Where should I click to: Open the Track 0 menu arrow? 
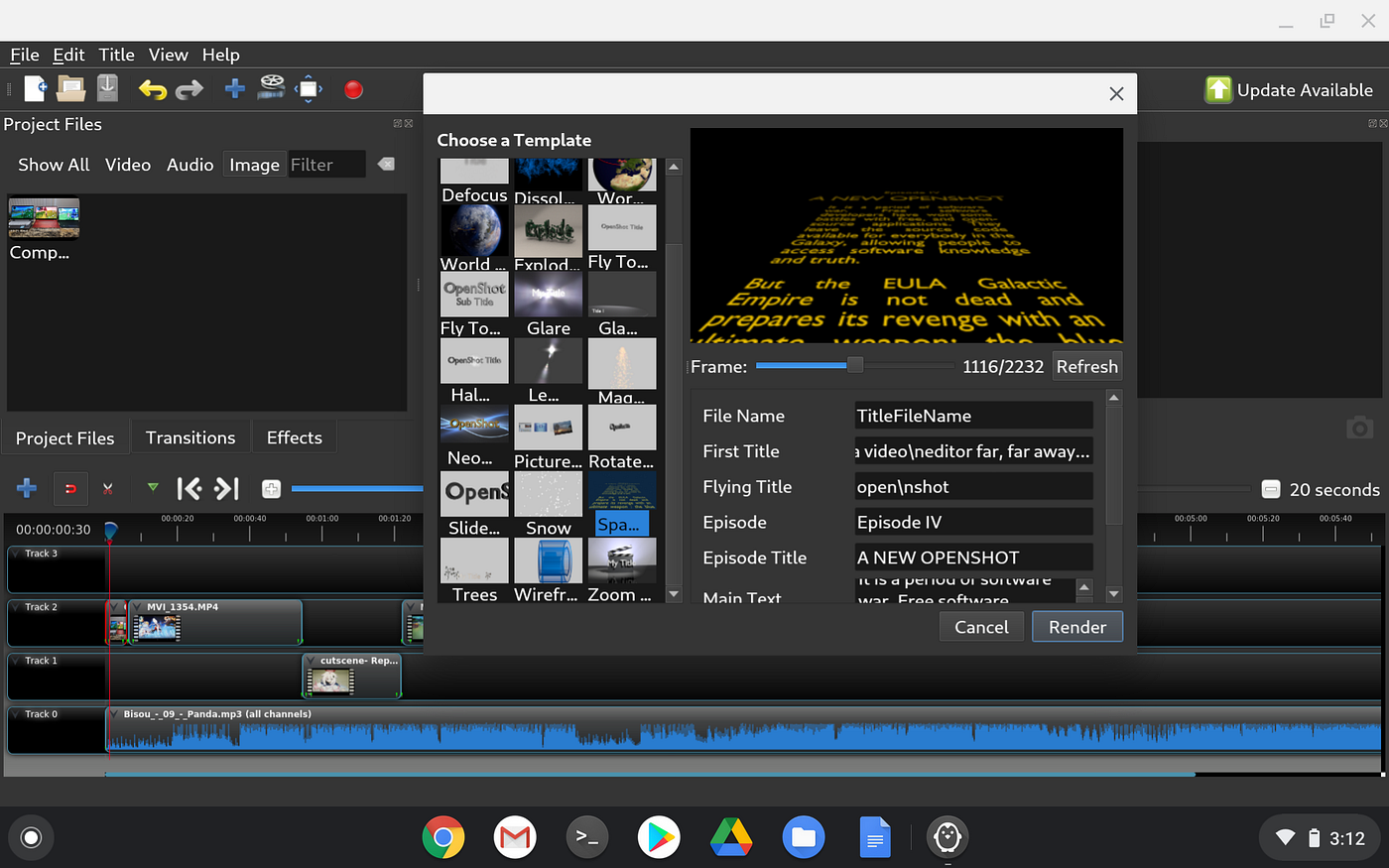(x=17, y=714)
